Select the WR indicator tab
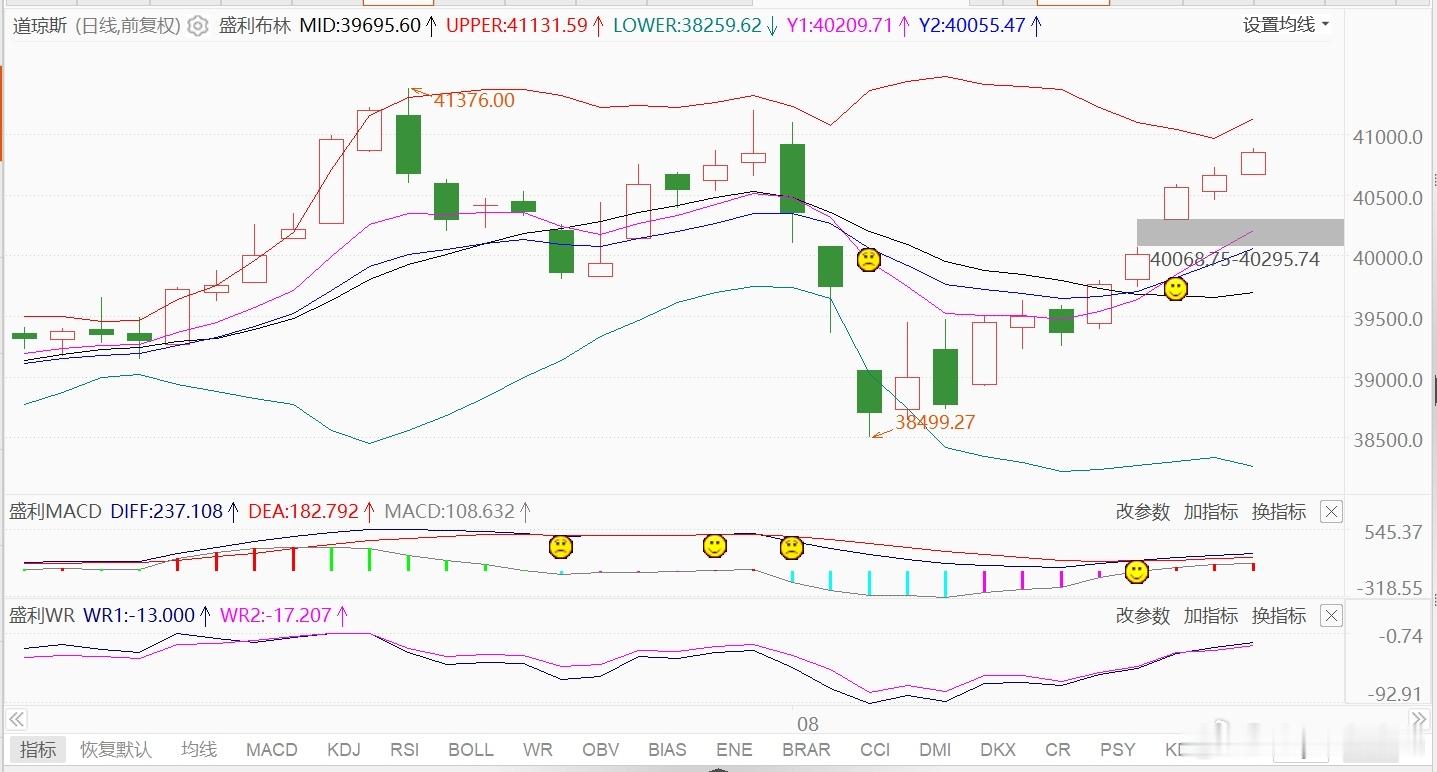1437x772 pixels. click(x=537, y=749)
